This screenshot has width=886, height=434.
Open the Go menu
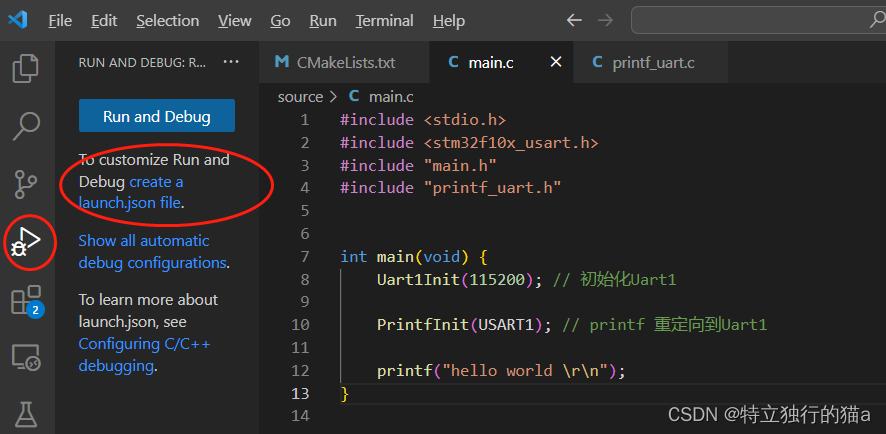pos(280,21)
